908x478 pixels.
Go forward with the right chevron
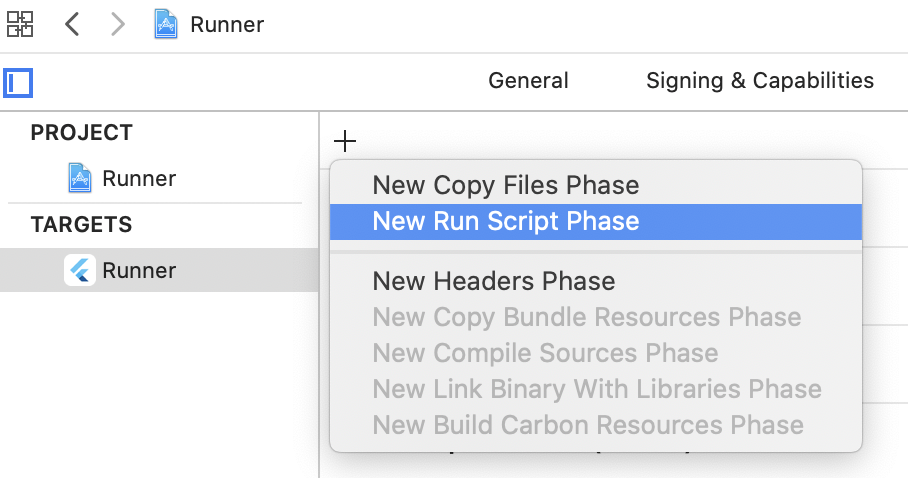[118, 24]
